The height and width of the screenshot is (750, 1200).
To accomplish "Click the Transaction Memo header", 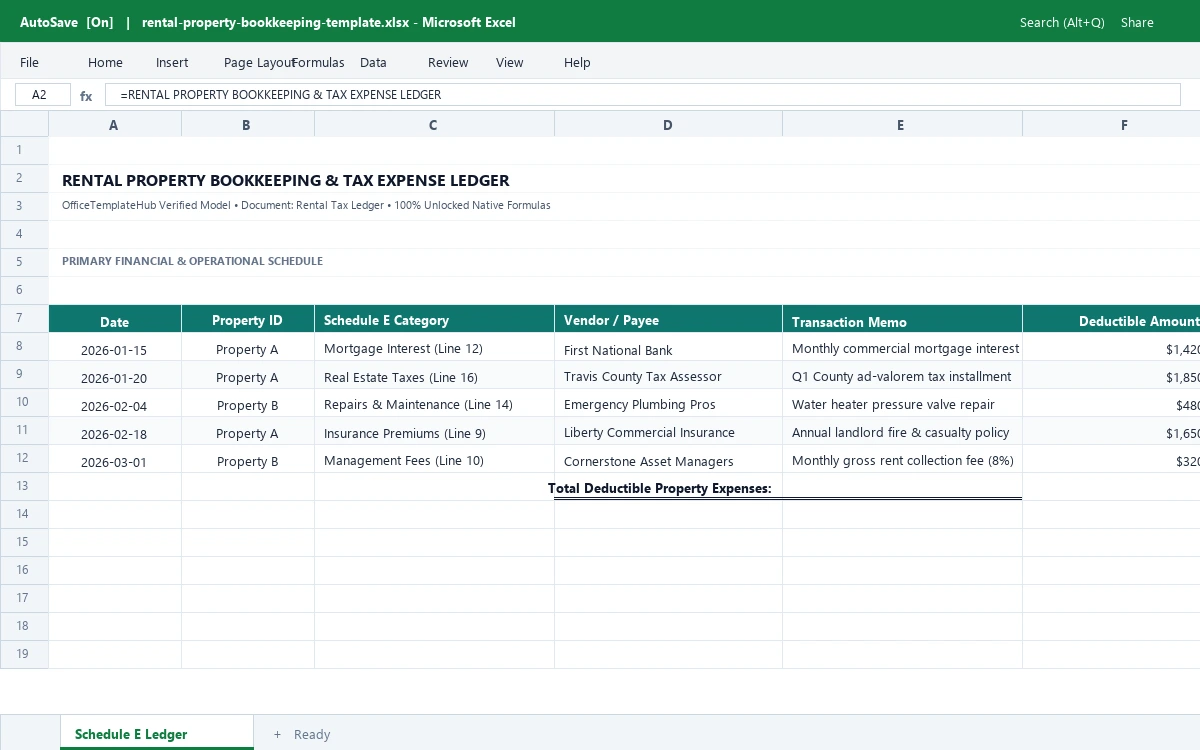I will pyautogui.click(x=901, y=319).
